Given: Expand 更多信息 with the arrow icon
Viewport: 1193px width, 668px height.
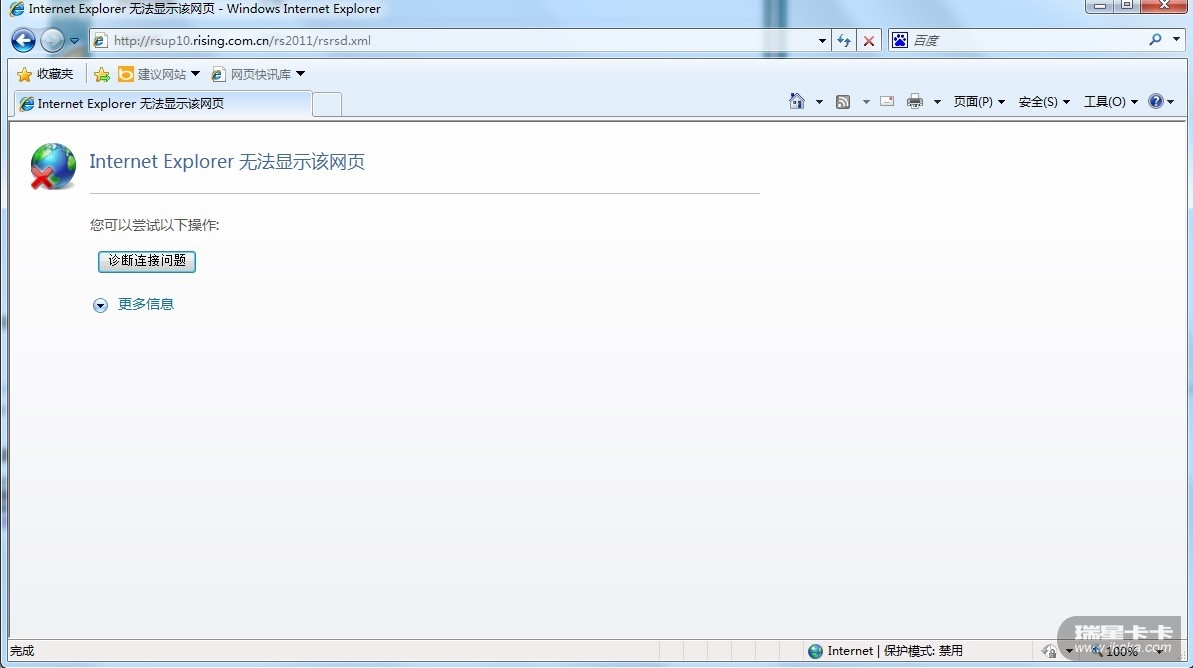Looking at the screenshot, I should 100,305.
